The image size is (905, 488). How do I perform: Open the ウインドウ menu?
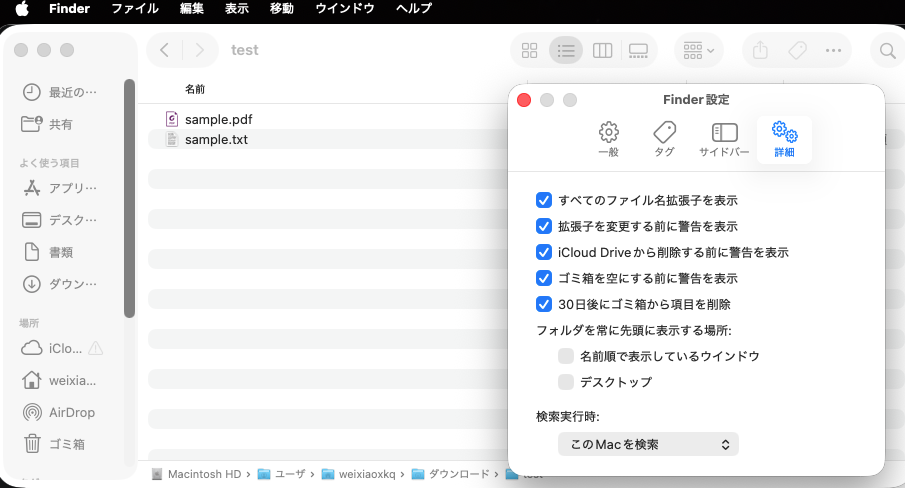coord(345,9)
